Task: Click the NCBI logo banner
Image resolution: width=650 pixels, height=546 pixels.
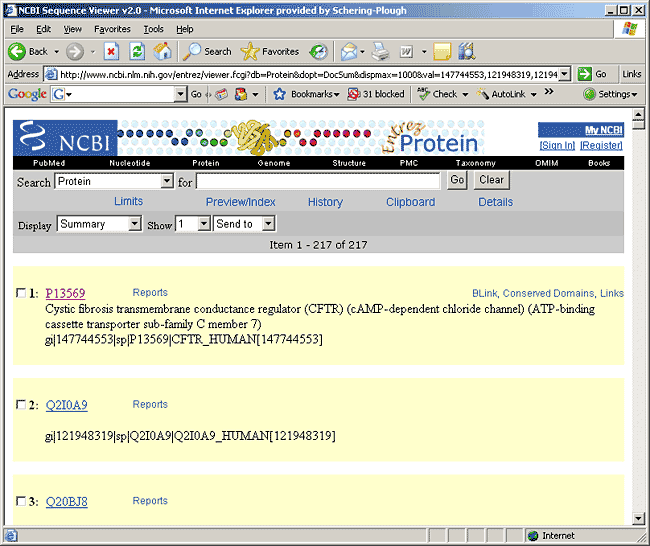Action: (x=65, y=138)
